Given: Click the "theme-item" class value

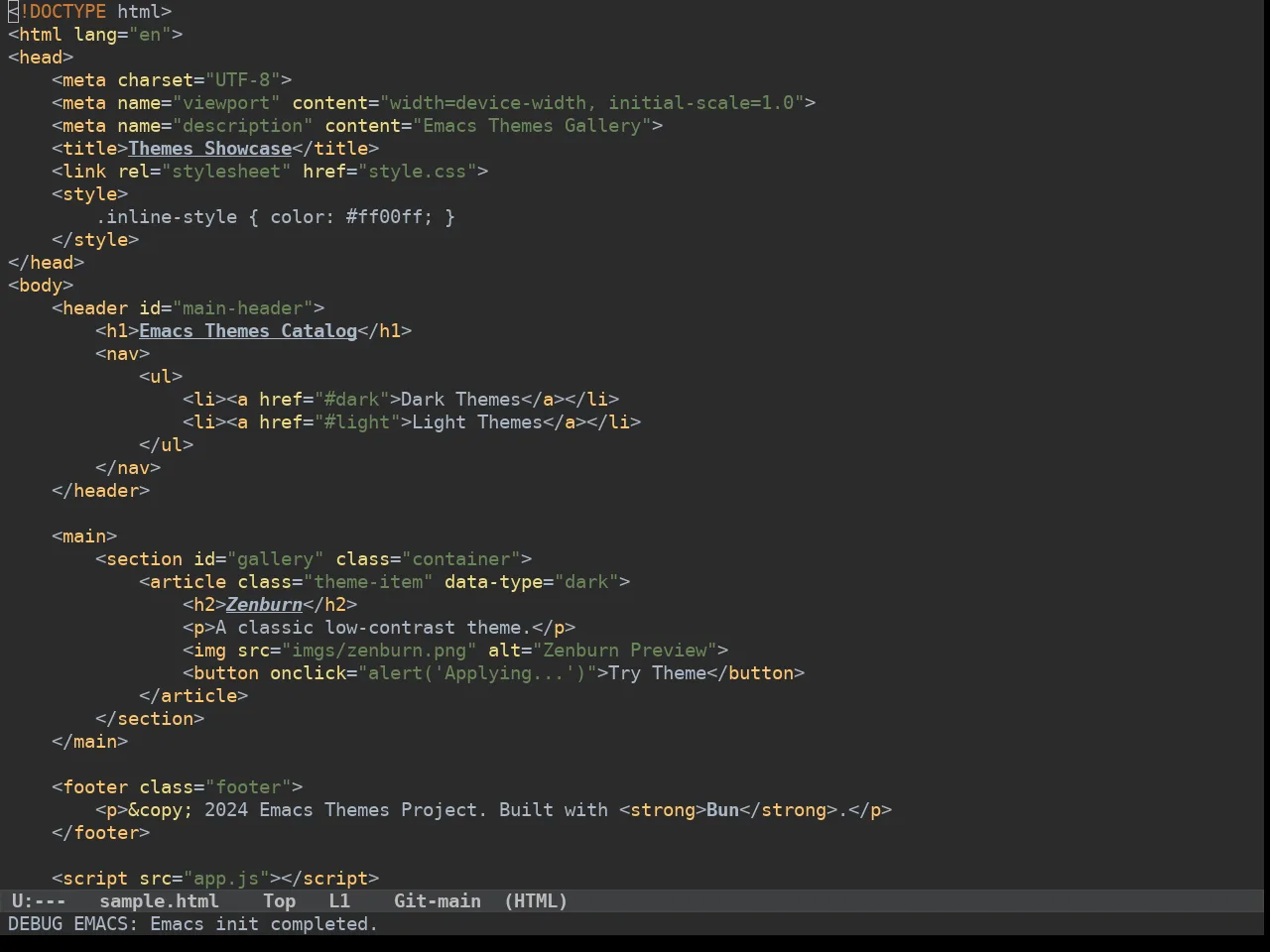Looking at the screenshot, I should coord(368,582).
